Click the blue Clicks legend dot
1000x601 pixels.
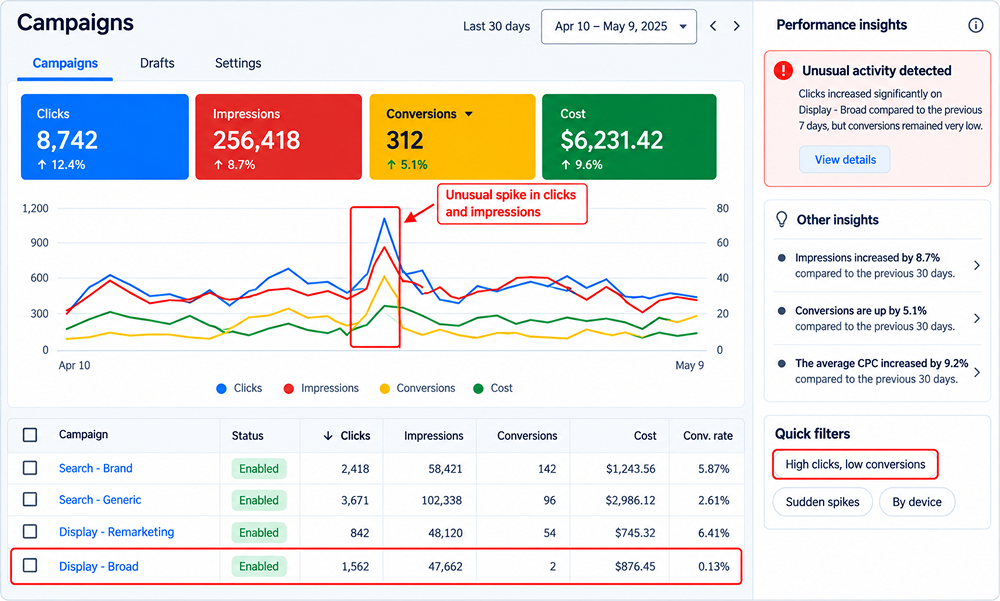coord(221,389)
